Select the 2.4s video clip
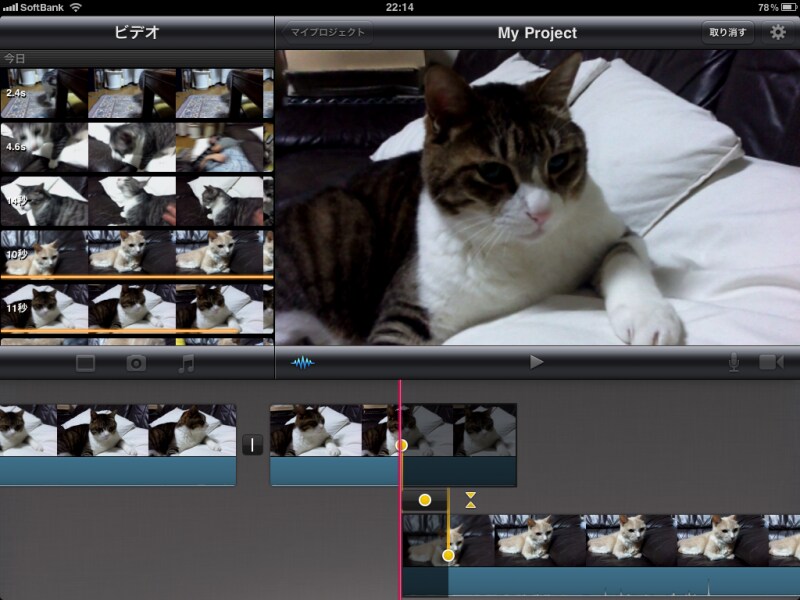Viewport: 800px width, 600px height. tap(136, 94)
